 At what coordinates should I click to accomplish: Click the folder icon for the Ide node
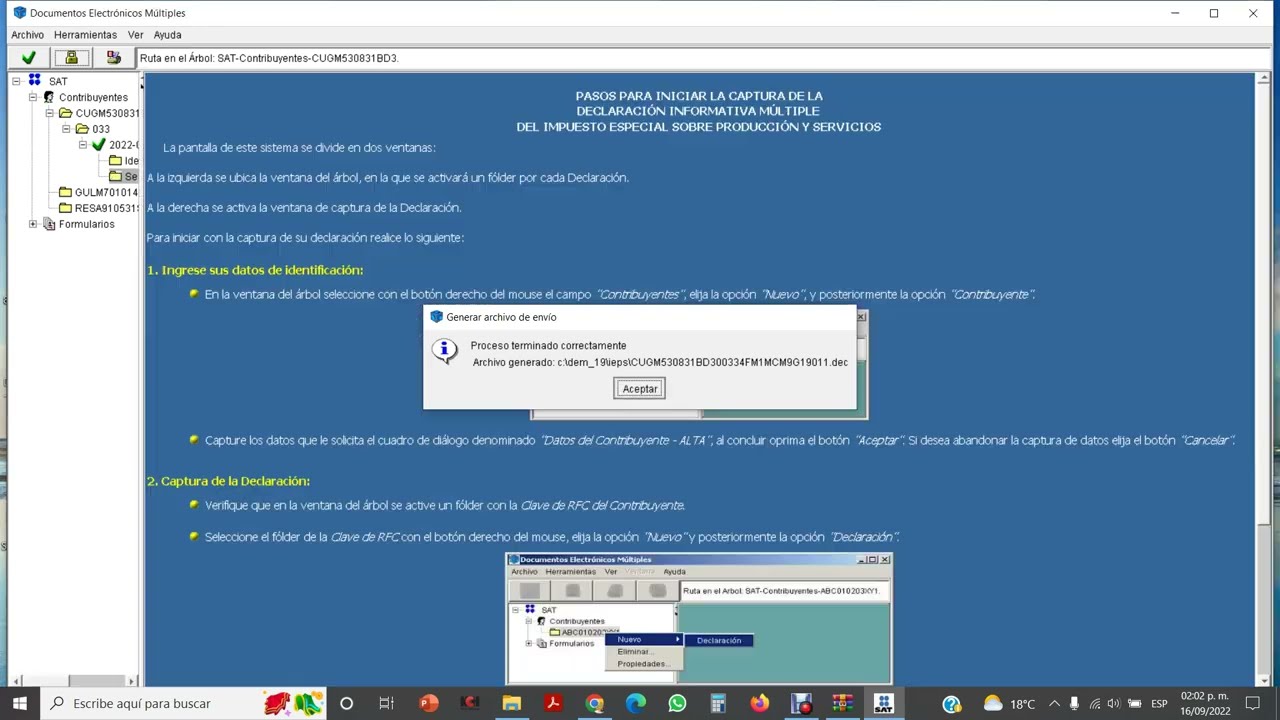[115, 161]
